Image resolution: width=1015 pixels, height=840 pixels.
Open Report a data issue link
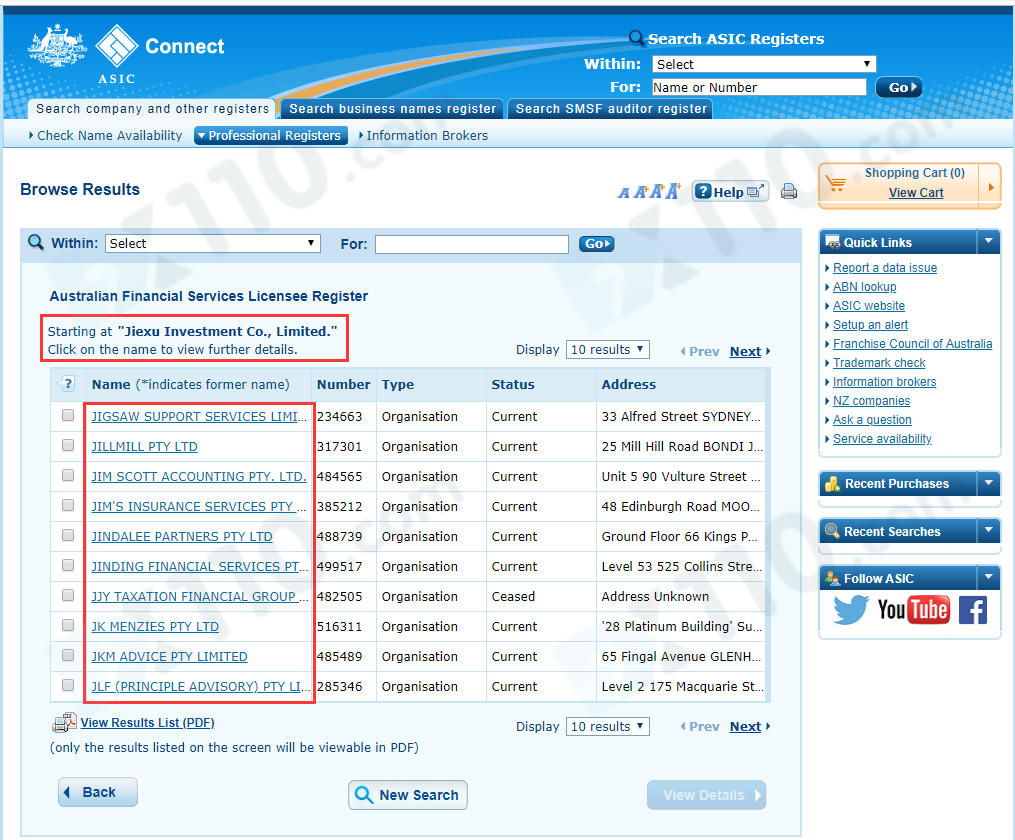click(884, 267)
